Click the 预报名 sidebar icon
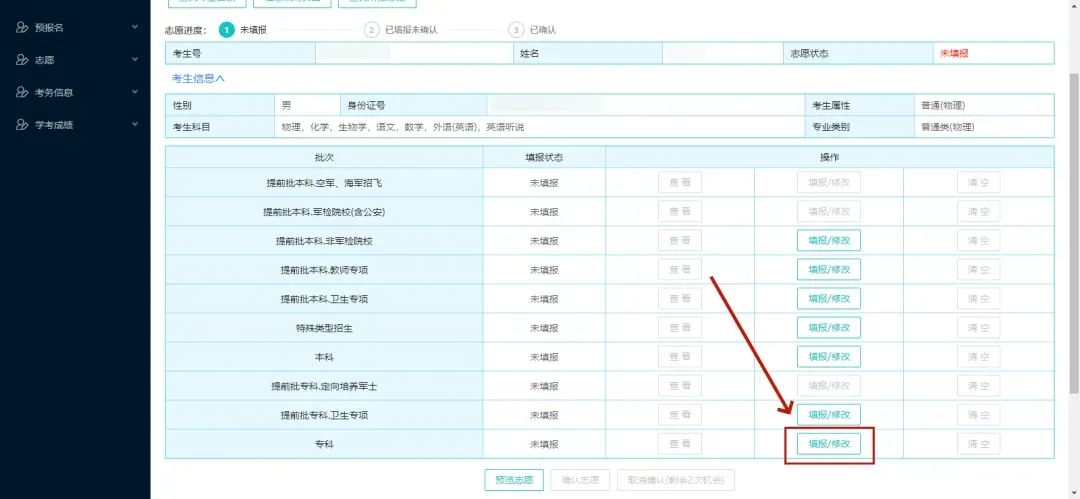Screen dimensions: 1080x499 22,27
